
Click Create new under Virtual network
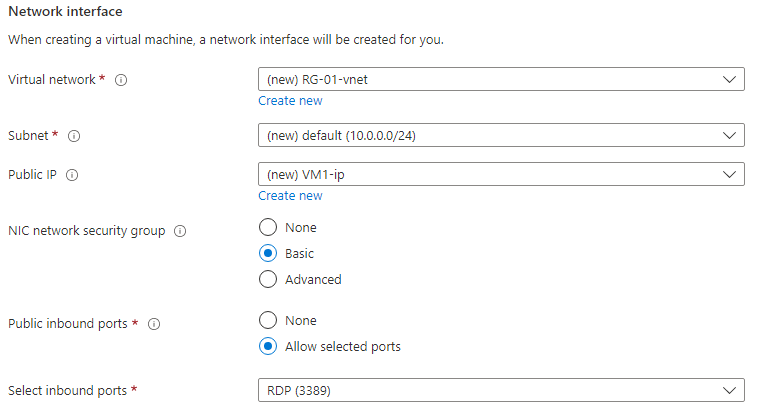click(x=290, y=101)
